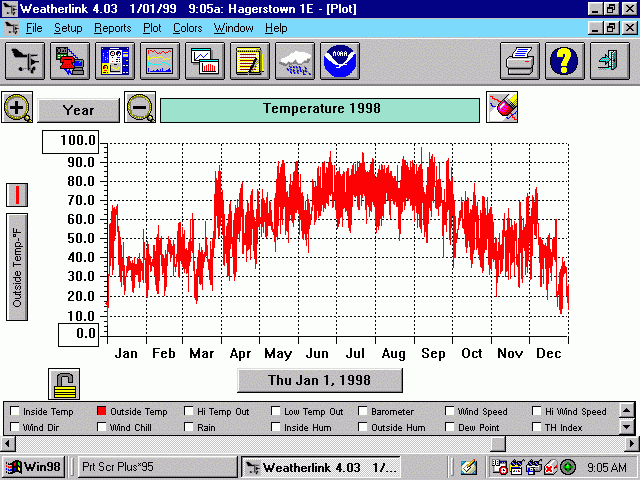Zoom in with the plus magnifier
This screenshot has width=640, height=480.
point(17,107)
